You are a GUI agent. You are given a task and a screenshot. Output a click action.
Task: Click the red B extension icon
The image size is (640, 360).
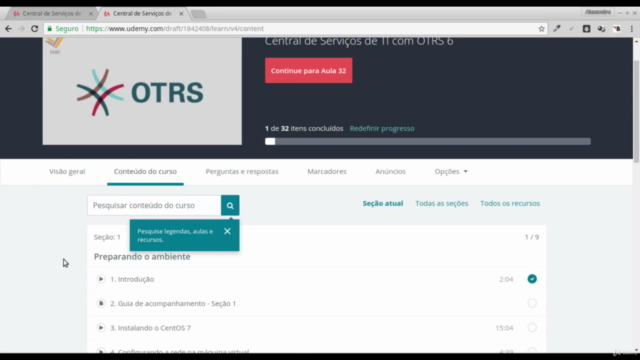[x=617, y=29]
